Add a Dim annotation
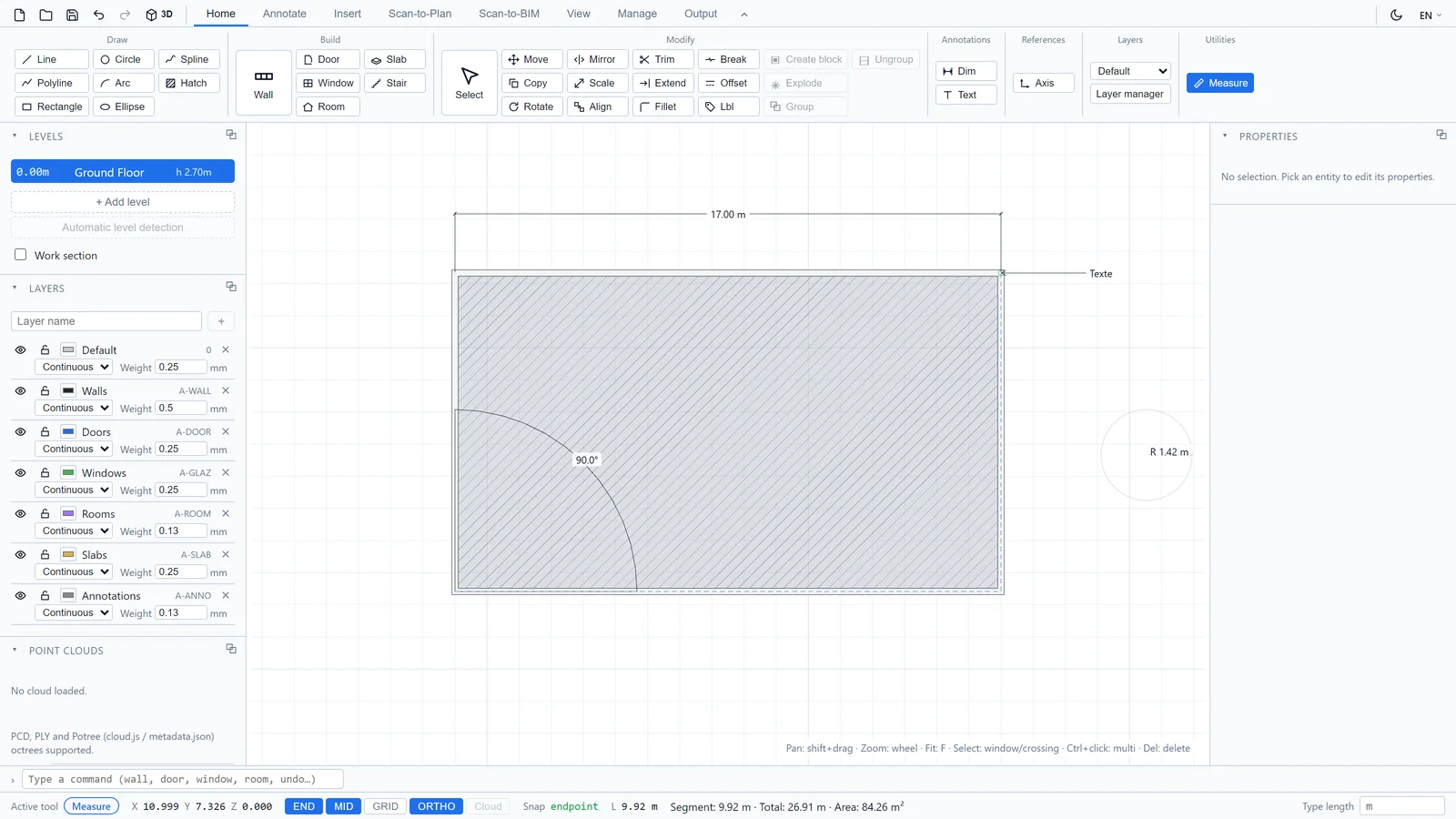 pyautogui.click(x=966, y=71)
